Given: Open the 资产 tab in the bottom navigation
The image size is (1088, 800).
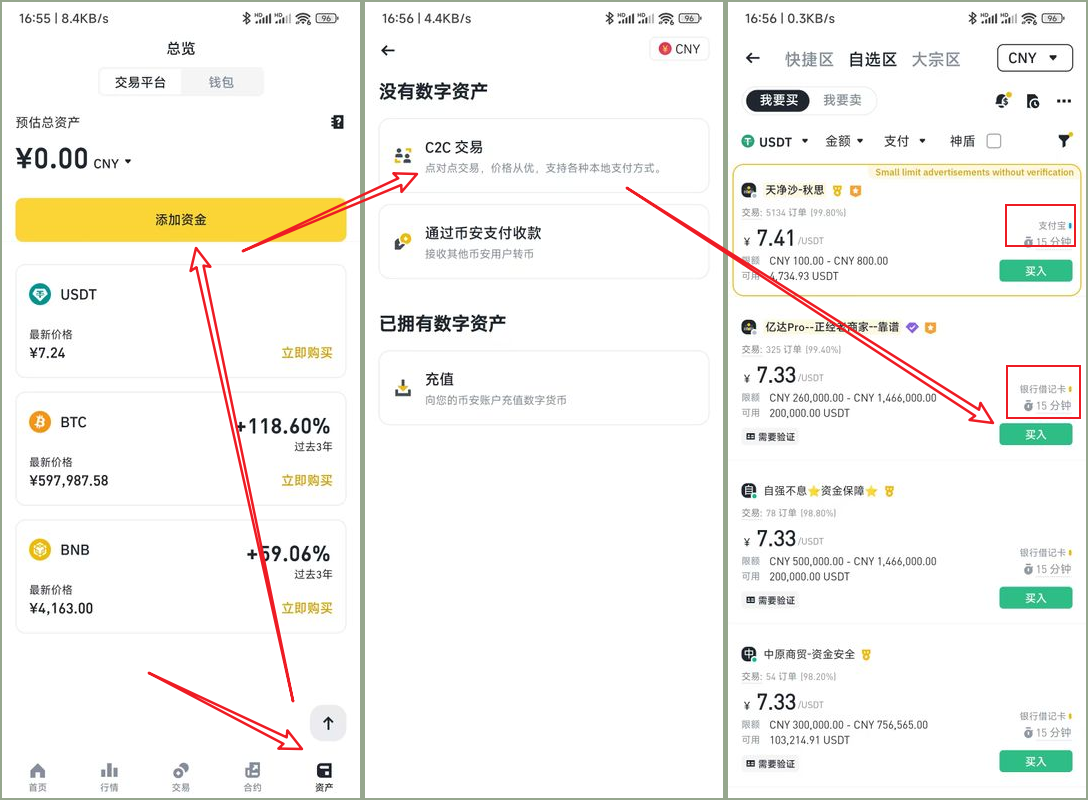Looking at the screenshot, I should pyautogui.click(x=324, y=776).
